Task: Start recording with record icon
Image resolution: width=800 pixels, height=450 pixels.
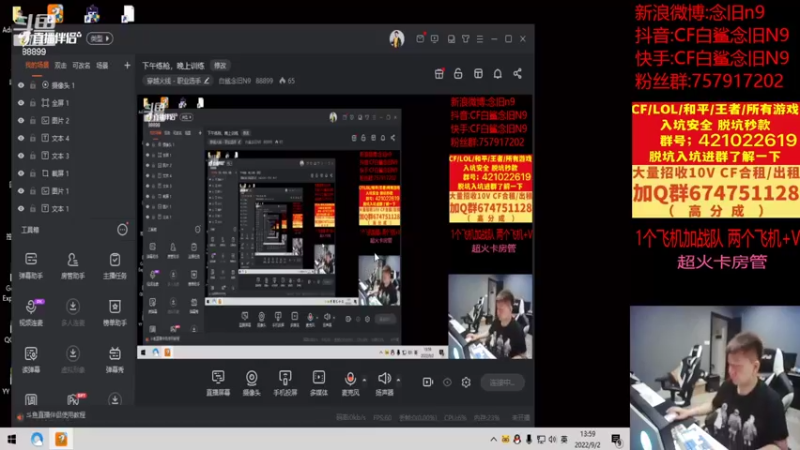Action: (428, 382)
